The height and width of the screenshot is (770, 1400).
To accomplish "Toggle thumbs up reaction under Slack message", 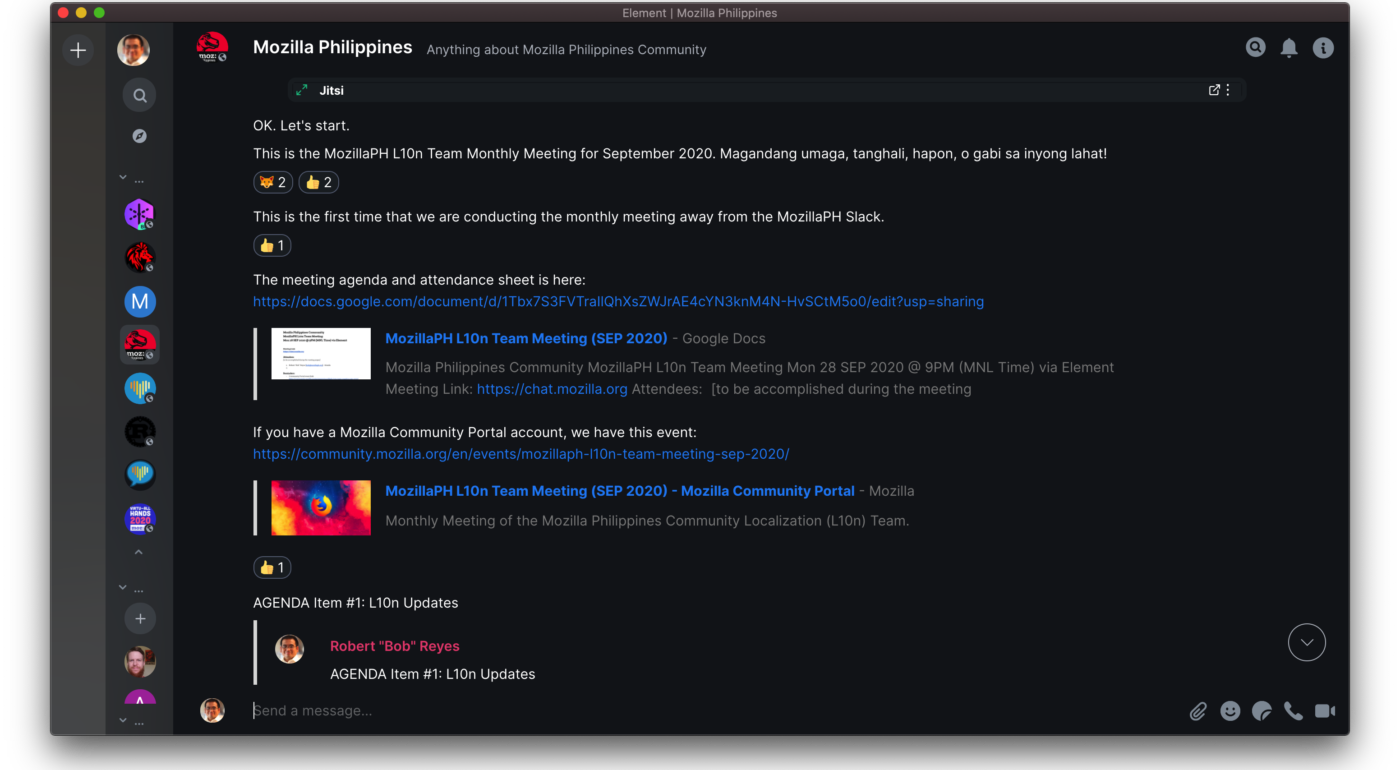I will click(272, 245).
